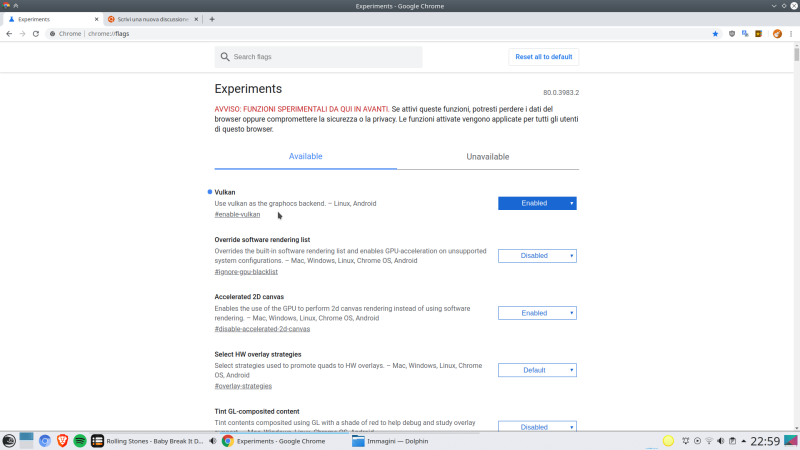Select the Scrivi una nuova discussione tab
Screen dimensions: 800x450
point(153,19)
